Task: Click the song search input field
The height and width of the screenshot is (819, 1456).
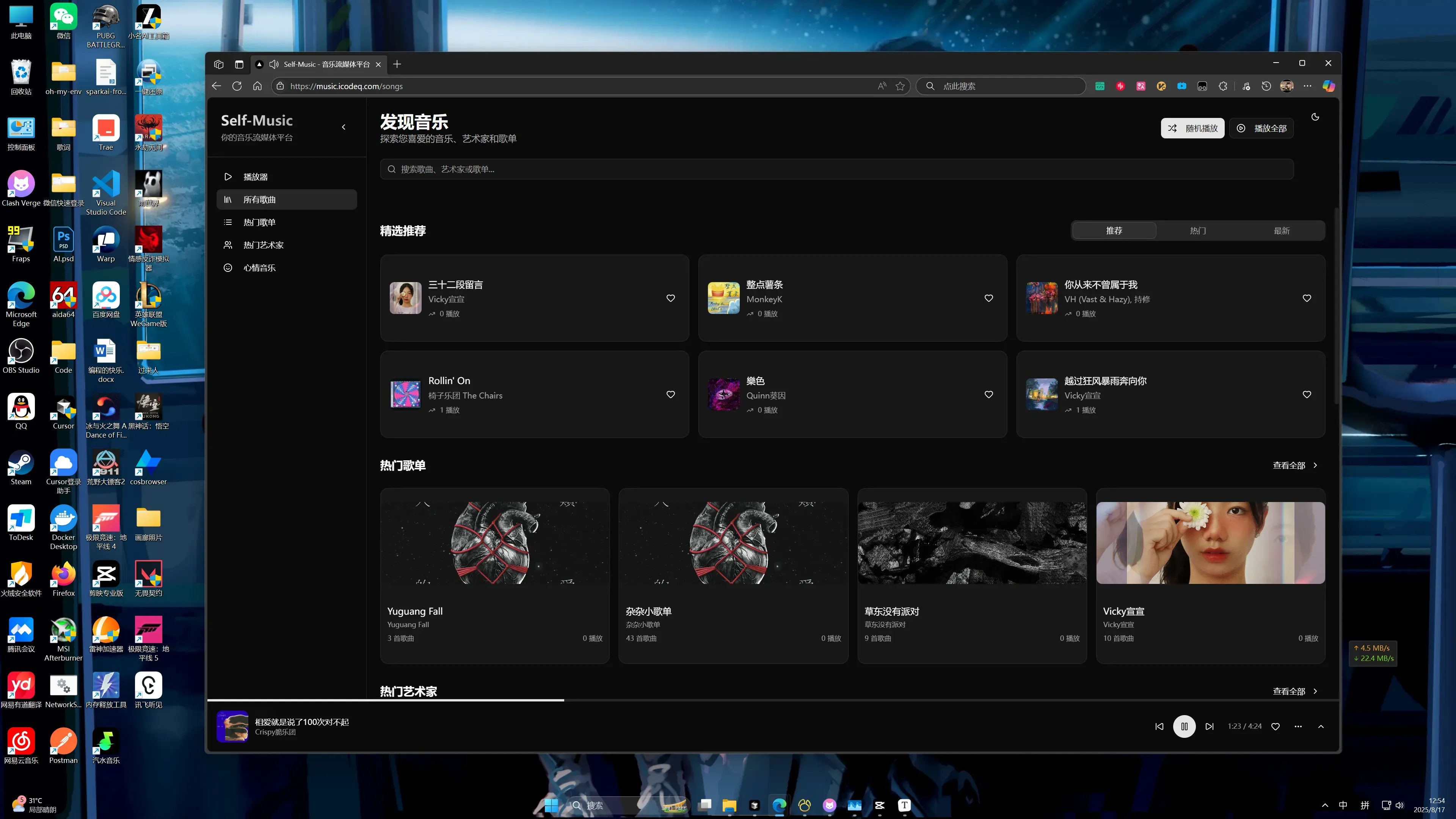Action: (836, 169)
